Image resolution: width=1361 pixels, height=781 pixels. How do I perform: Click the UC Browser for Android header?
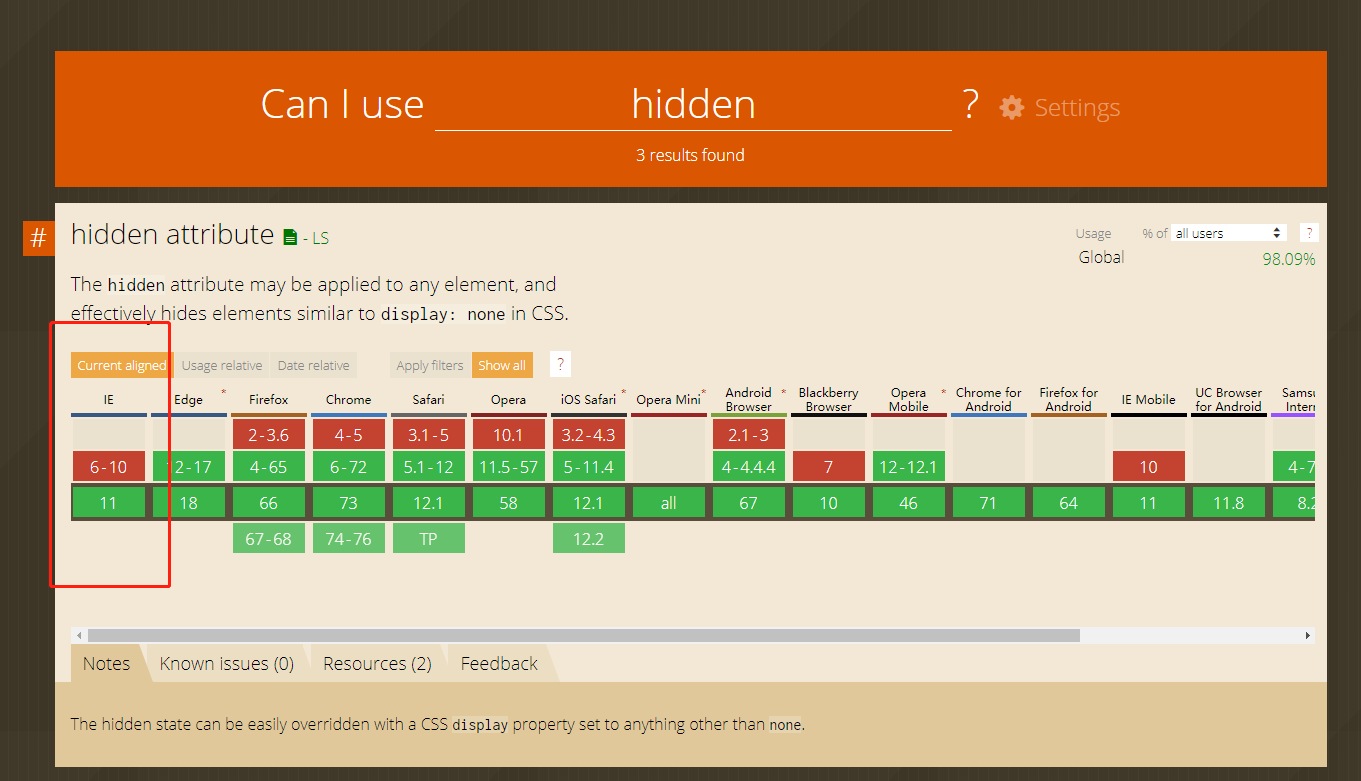[x=1229, y=400]
